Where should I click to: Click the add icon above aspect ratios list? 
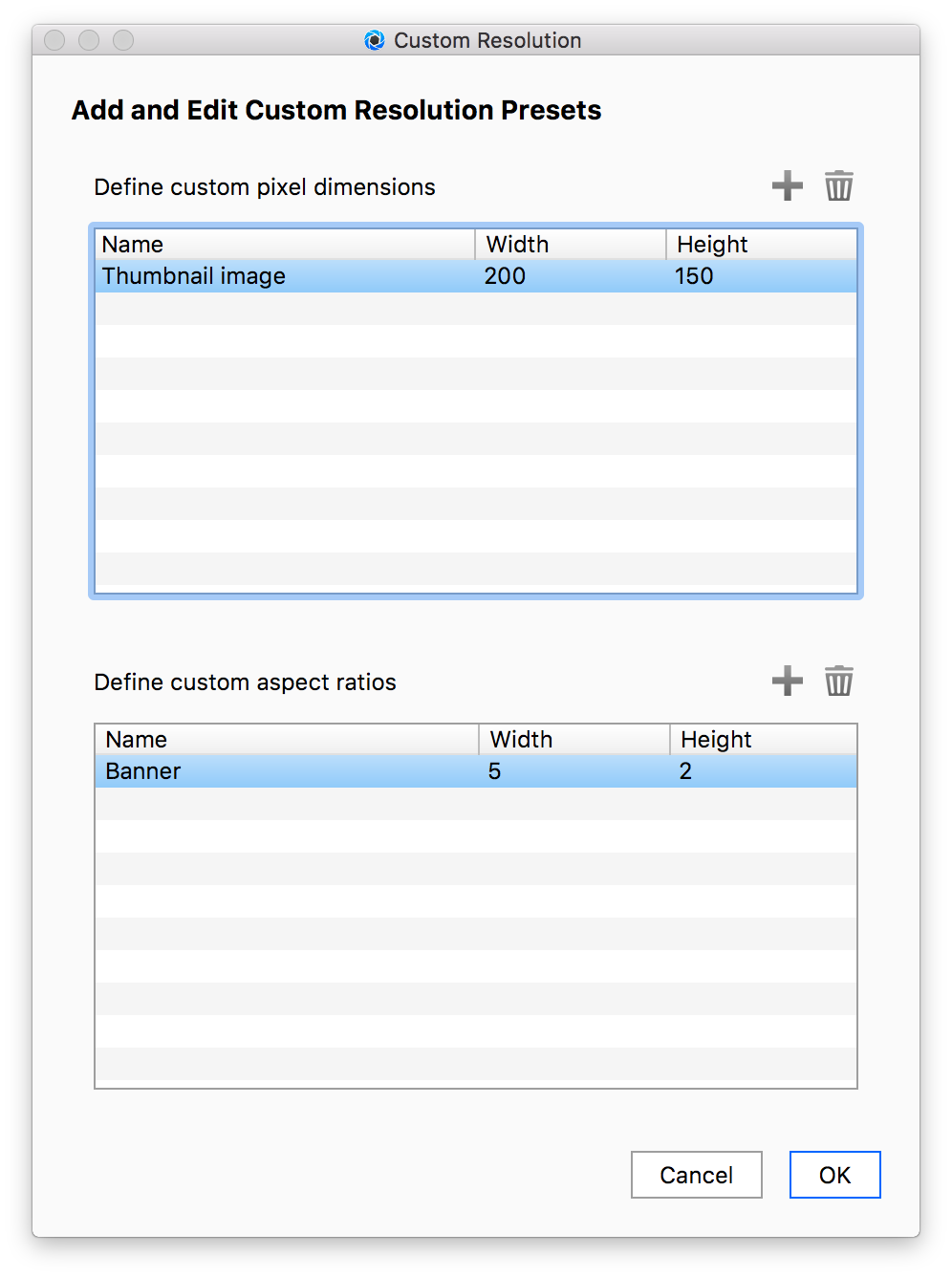tap(788, 681)
